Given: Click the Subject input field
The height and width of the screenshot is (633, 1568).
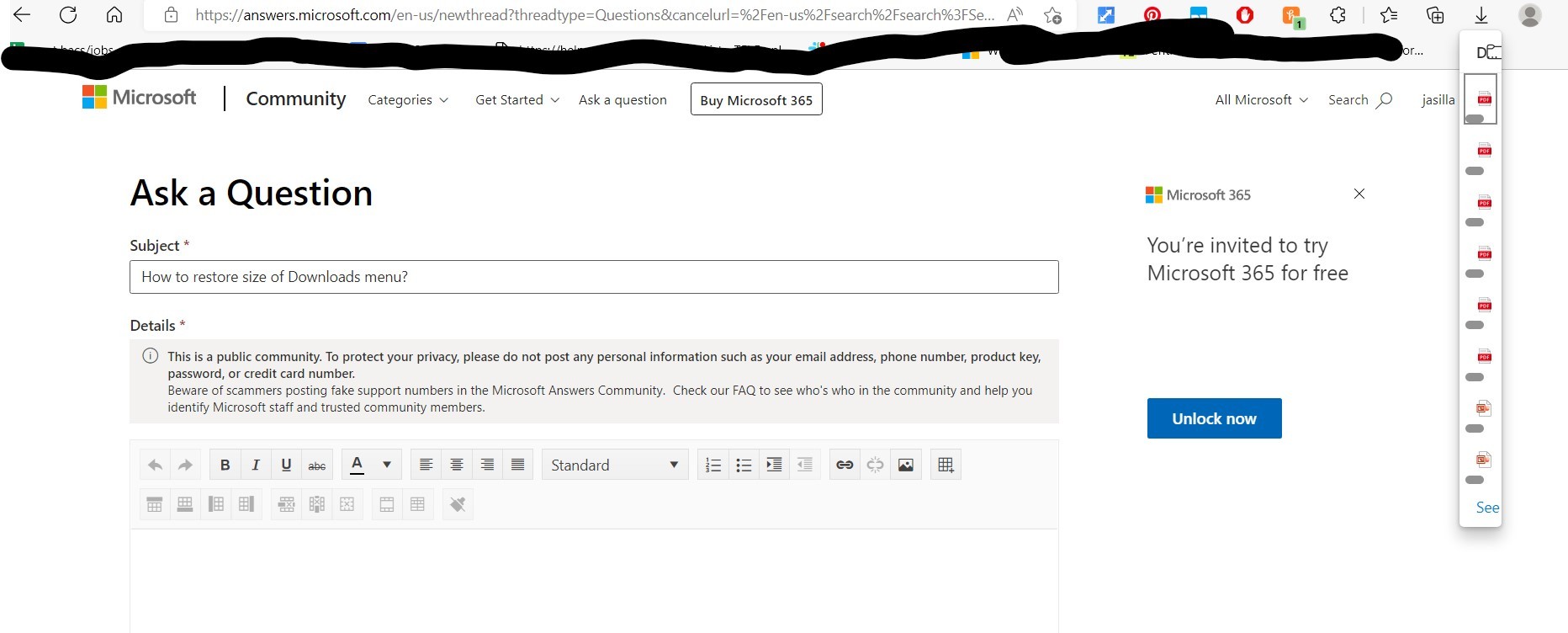Looking at the screenshot, I should (x=594, y=277).
